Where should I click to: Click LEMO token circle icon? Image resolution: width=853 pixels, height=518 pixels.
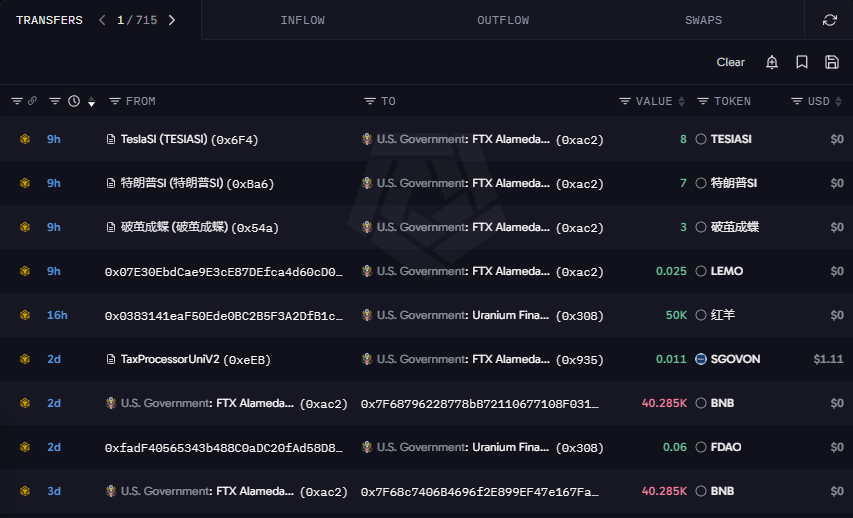[x=701, y=271]
